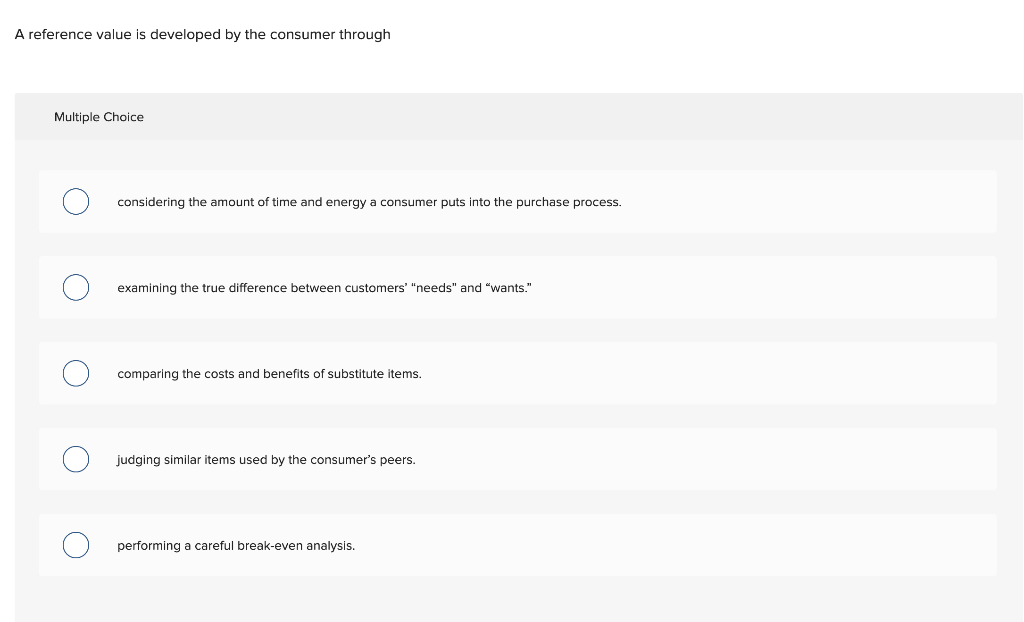Choose the answer about substitute items' costs and benefits
This screenshot has height=622, width=1024.
coord(270,373)
